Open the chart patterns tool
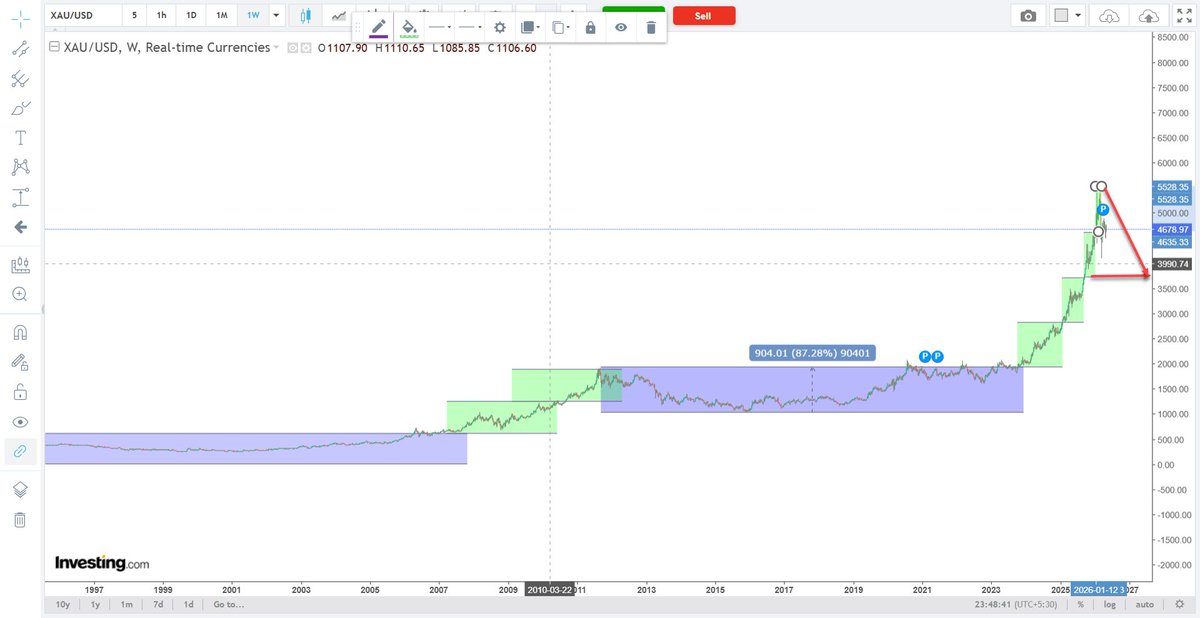 pyautogui.click(x=20, y=167)
